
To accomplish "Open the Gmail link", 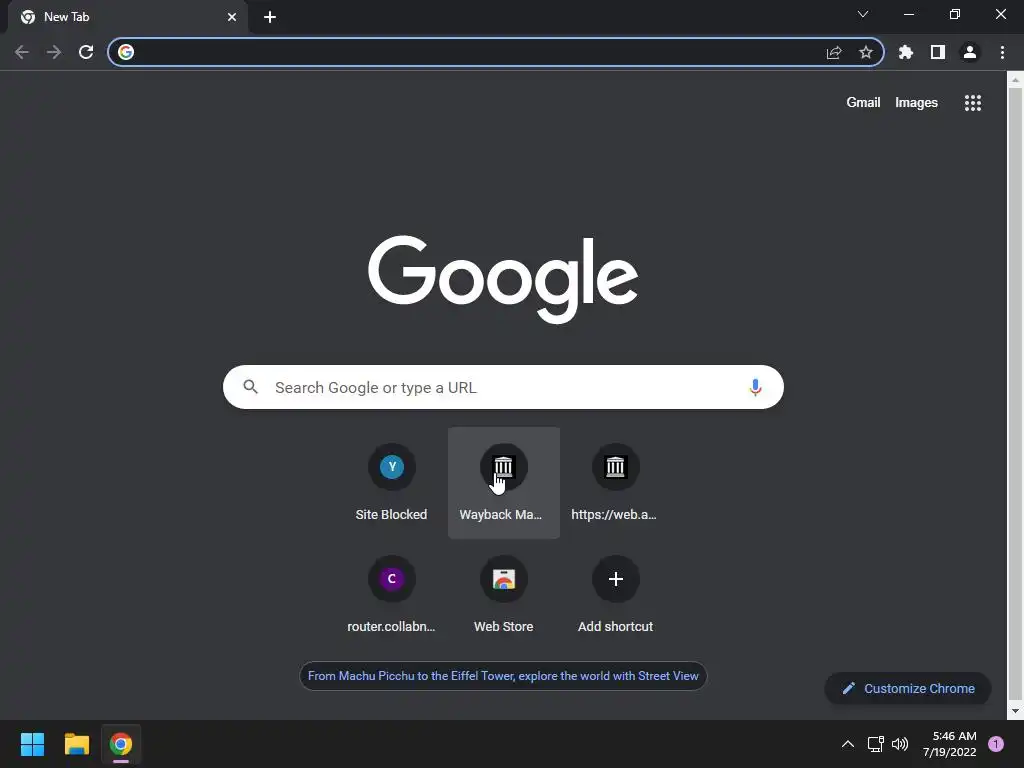I will 863,103.
